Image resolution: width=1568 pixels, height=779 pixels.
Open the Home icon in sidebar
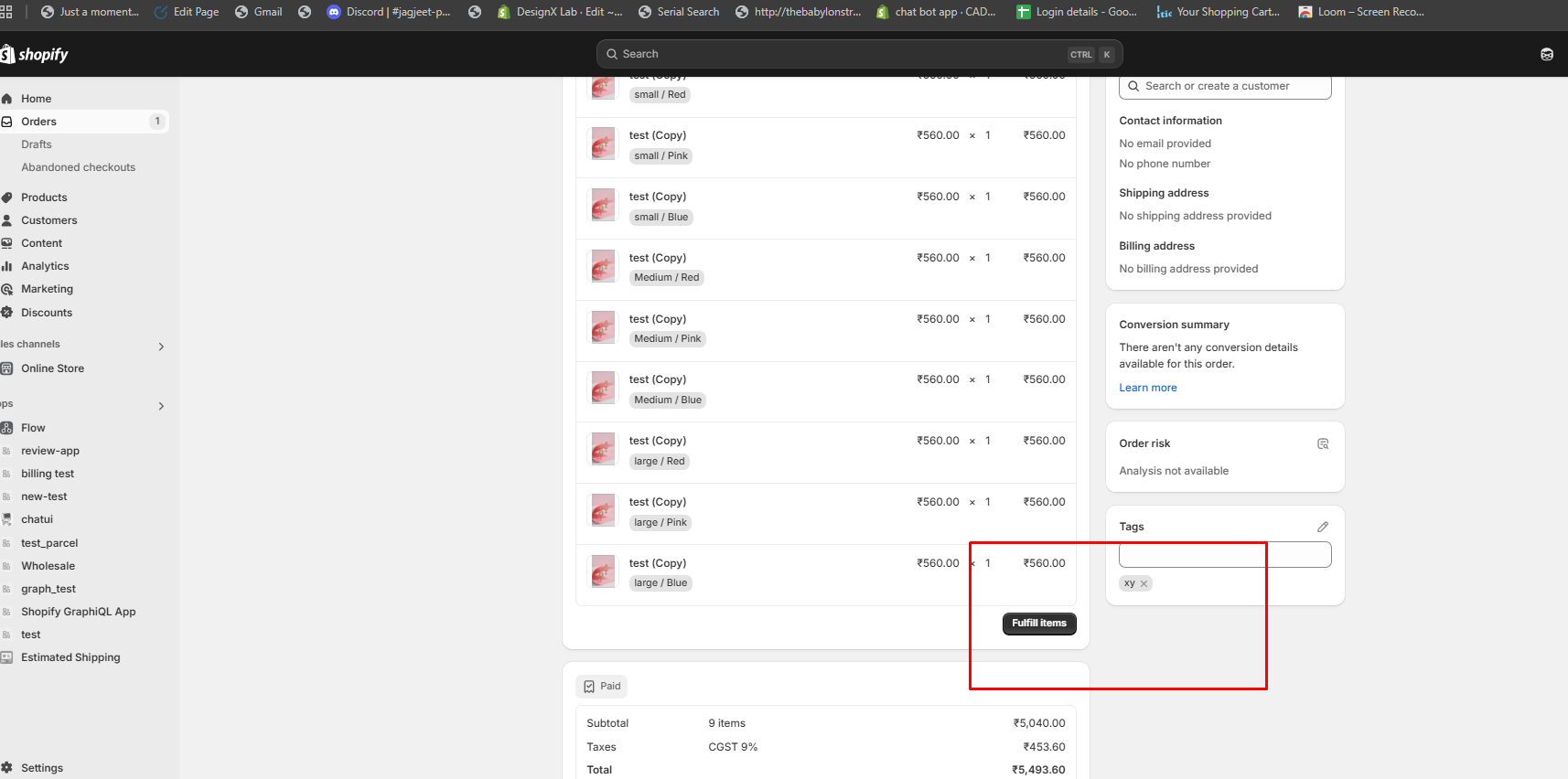6,99
